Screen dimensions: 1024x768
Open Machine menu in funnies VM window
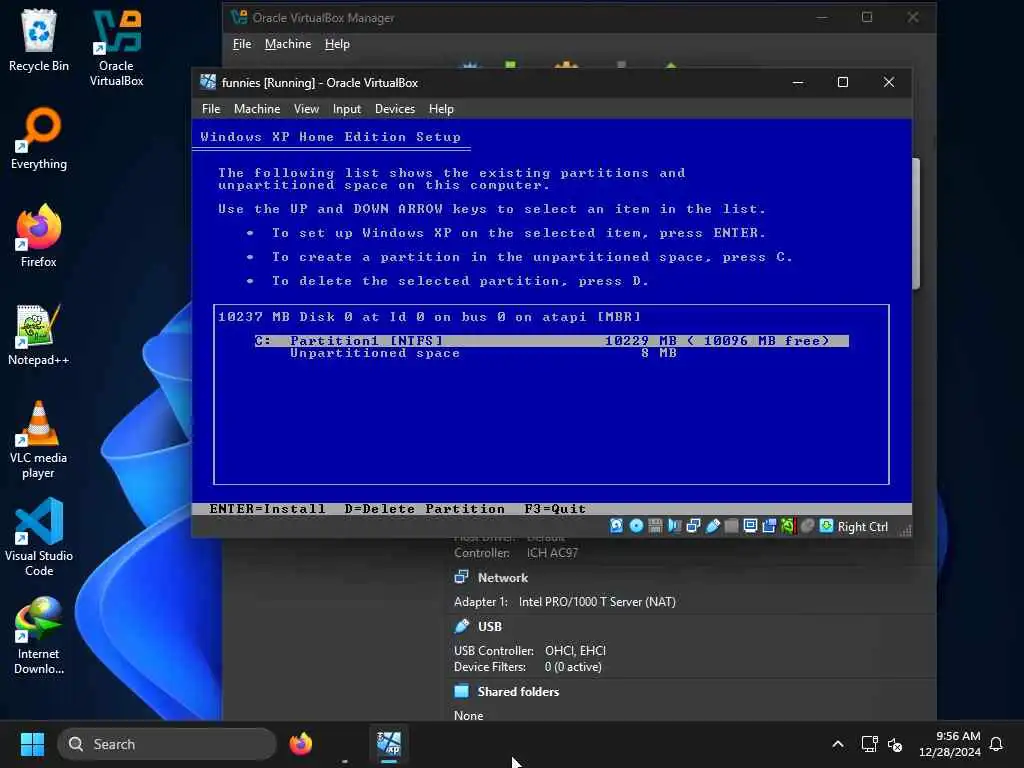point(257,109)
